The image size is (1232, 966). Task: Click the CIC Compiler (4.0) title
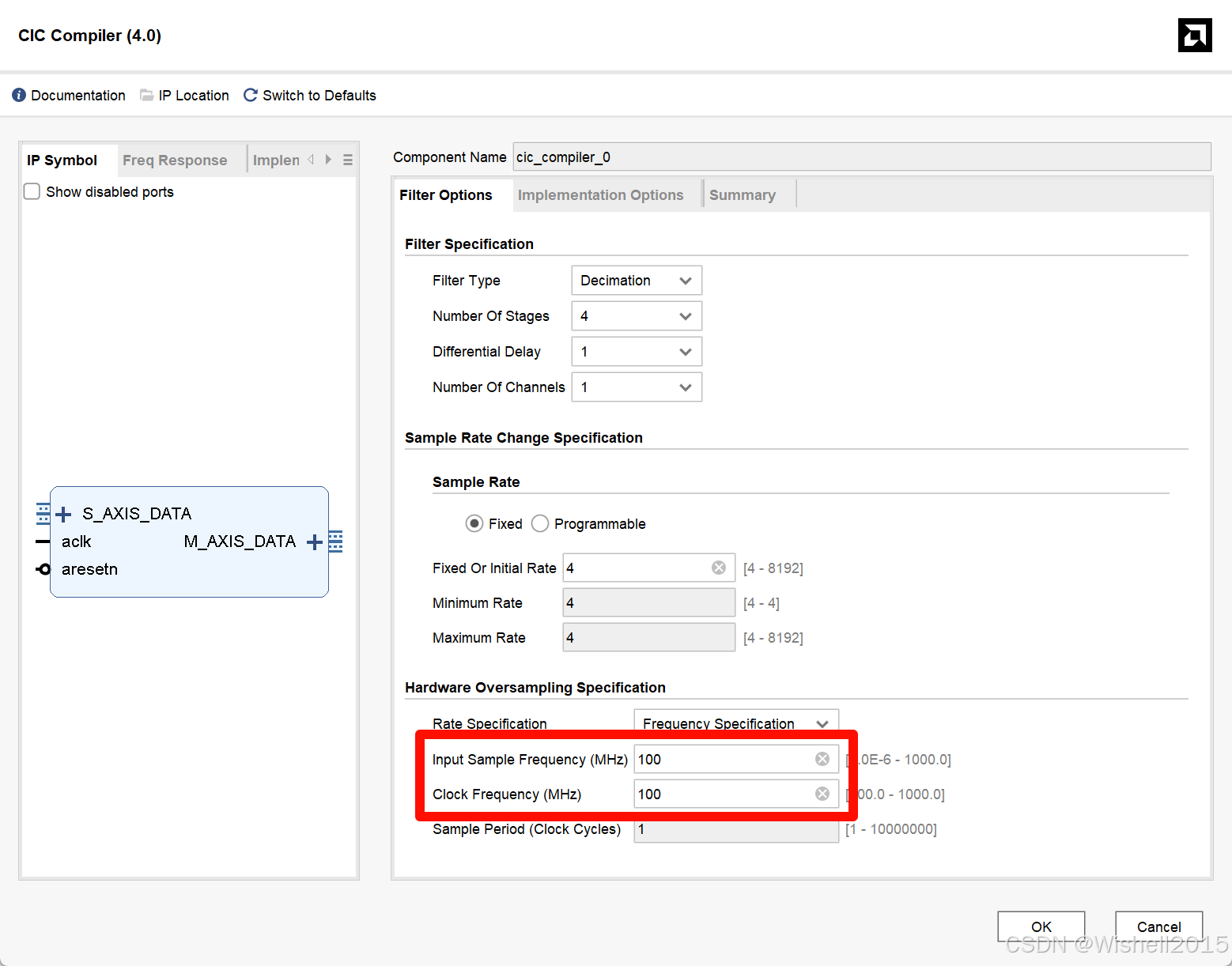[x=89, y=36]
